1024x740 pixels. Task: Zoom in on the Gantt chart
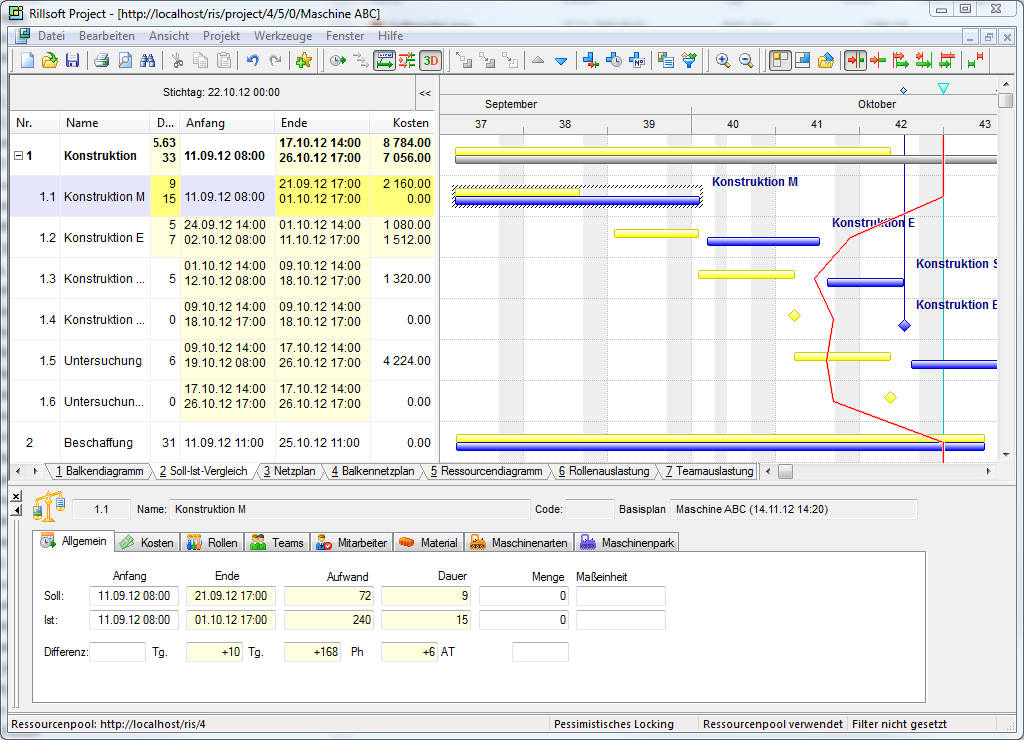click(723, 61)
